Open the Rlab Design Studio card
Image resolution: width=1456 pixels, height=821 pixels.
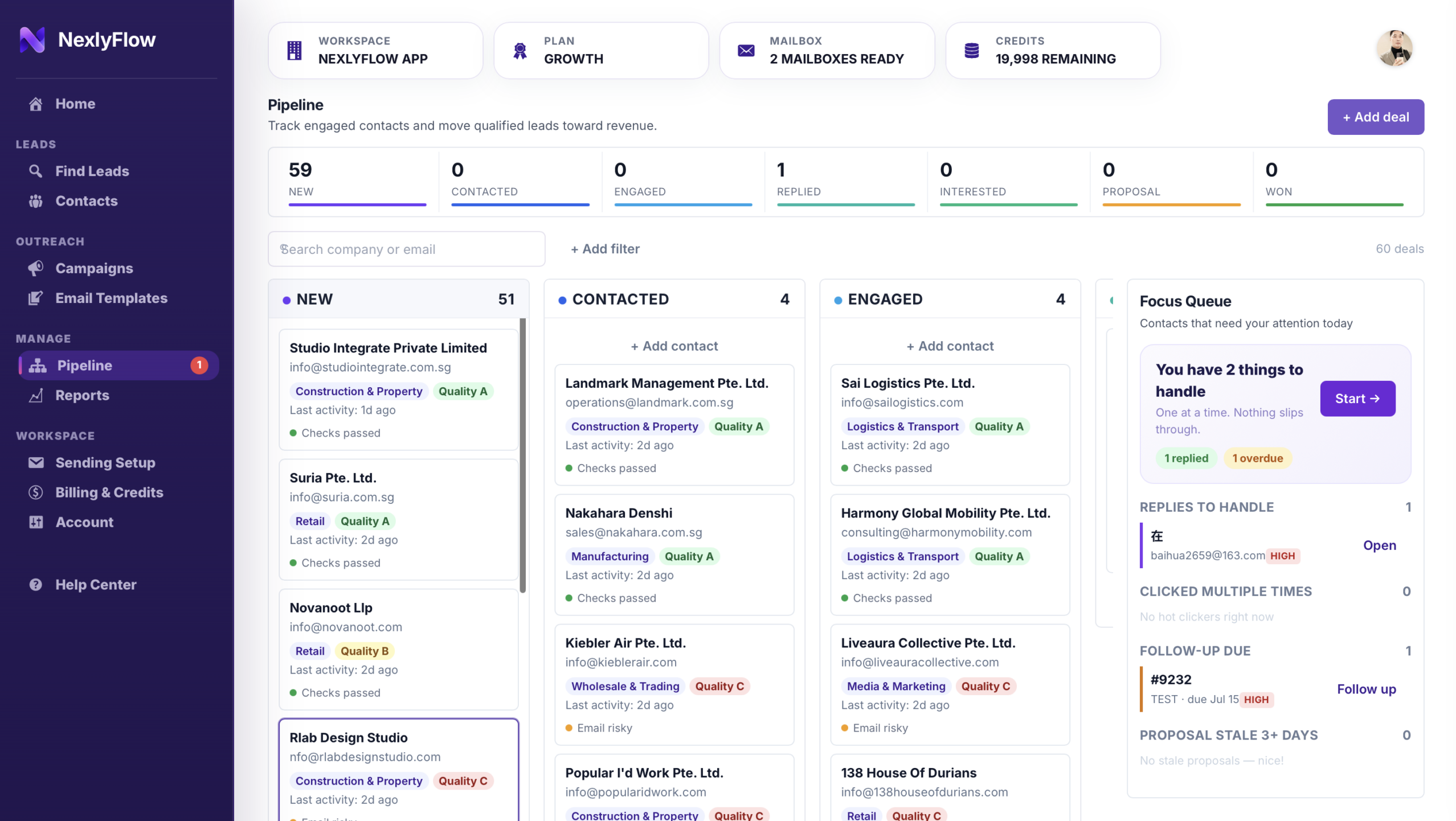tap(398, 770)
